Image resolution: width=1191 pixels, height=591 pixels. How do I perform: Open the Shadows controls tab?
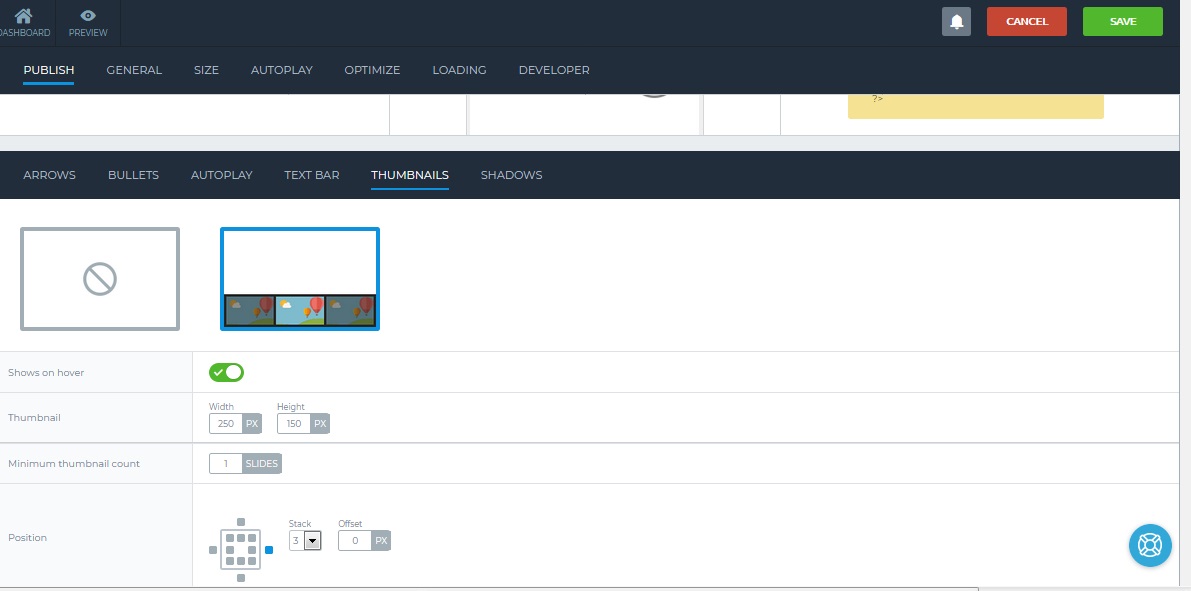tap(511, 175)
